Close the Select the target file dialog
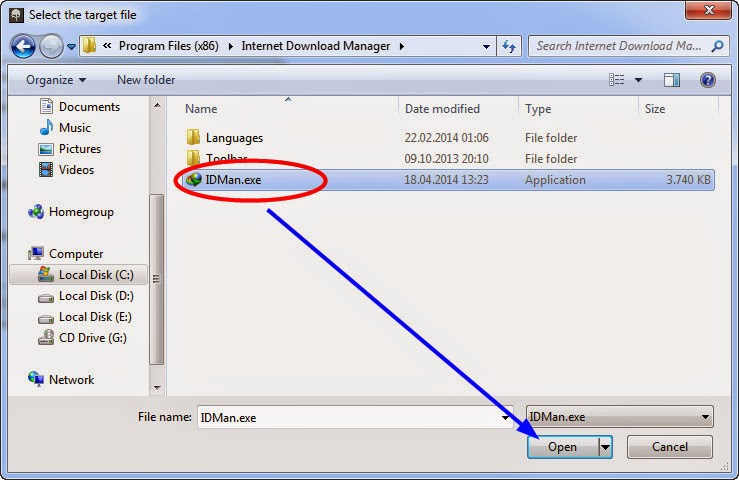 coord(708,10)
